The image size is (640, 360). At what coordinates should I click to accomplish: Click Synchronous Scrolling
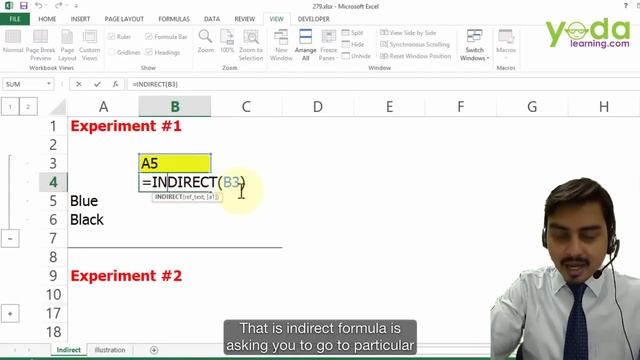[x=415, y=44]
